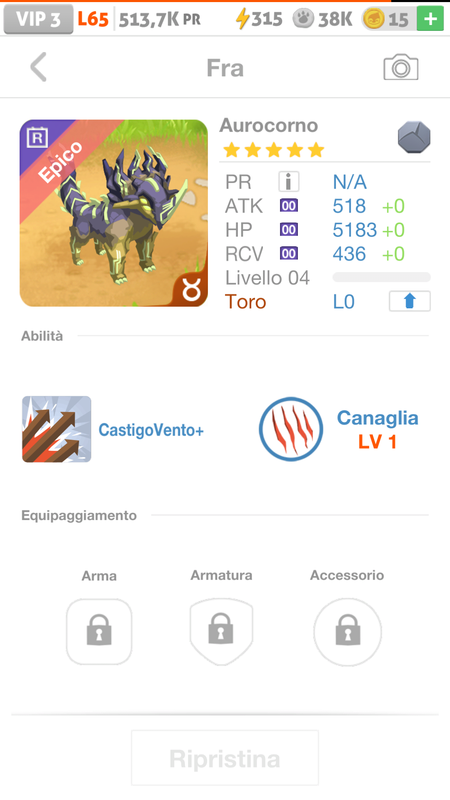Screen dimensions: 450x800
Task: Tap the Livello 04 experience bar
Action: coord(382,277)
